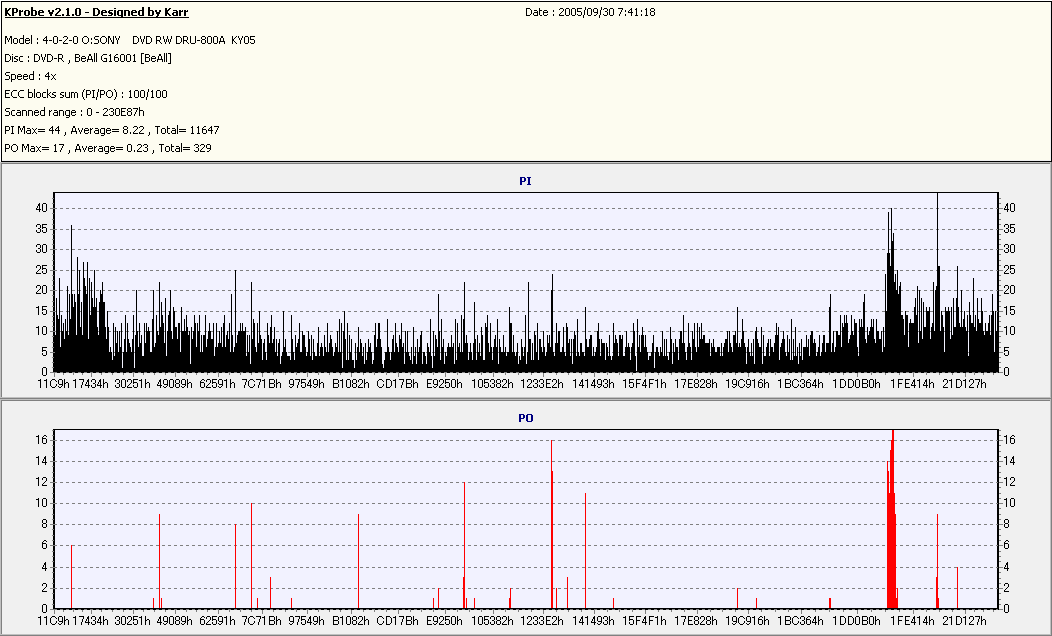This screenshot has height=636, width=1052.
Task: Click the Speed 4x line
Action: coord(30,76)
